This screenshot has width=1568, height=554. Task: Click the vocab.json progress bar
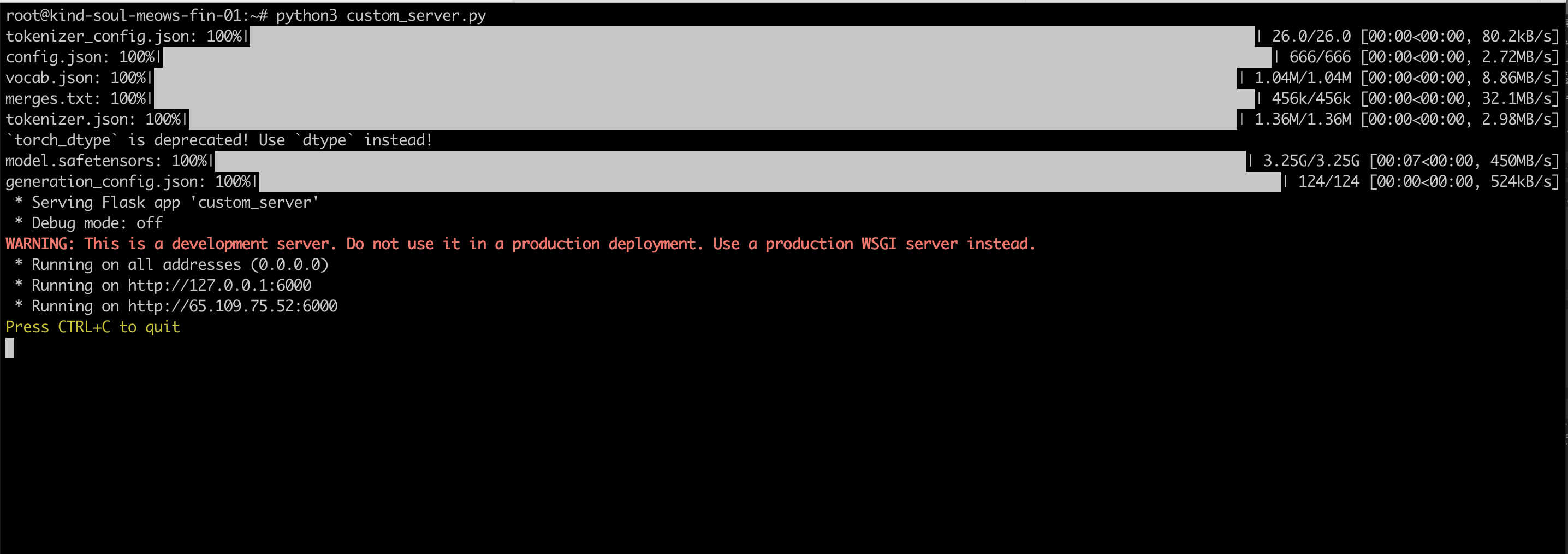pos(695,78)
